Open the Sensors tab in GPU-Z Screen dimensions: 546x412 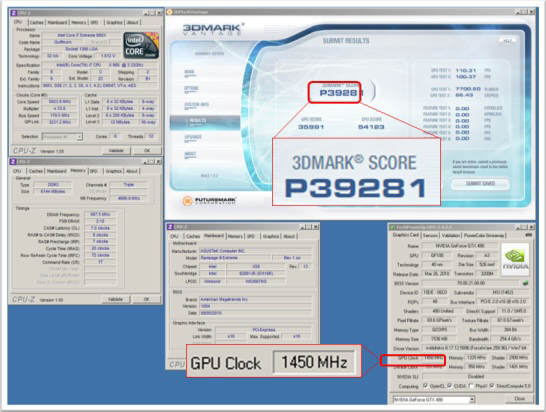tap(430, 235)
